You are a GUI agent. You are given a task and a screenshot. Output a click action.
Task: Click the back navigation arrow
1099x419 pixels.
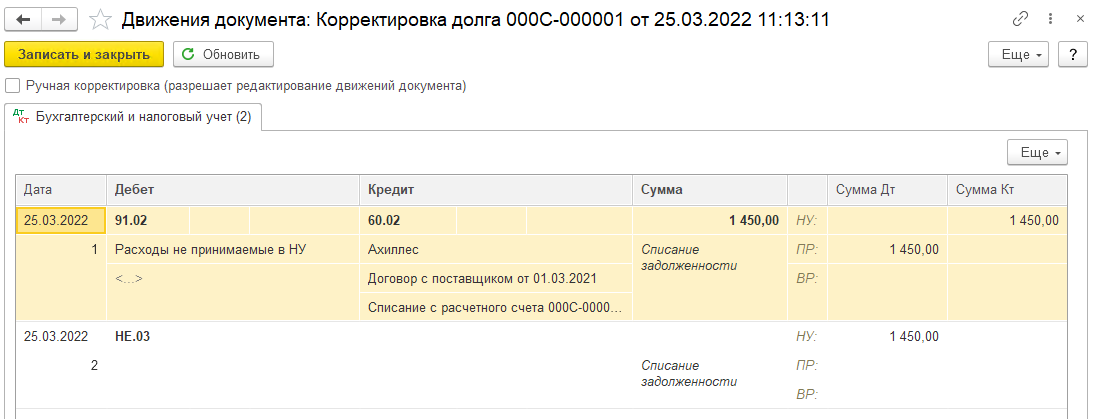coord(23,20)
